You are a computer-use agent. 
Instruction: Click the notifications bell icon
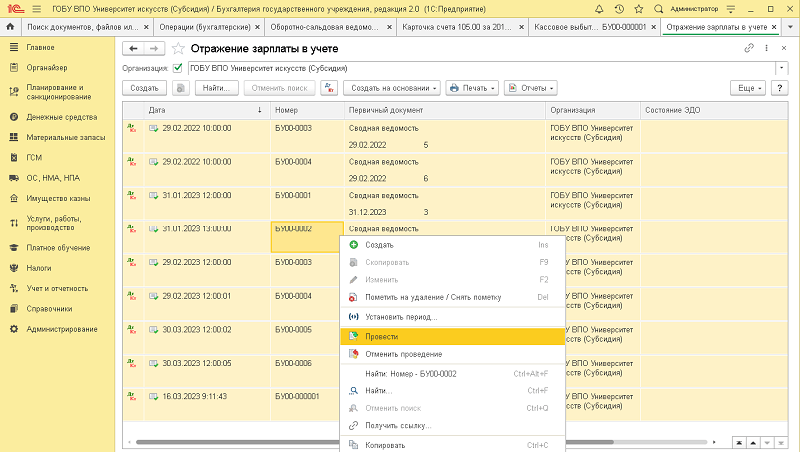(x=600, y=8)
